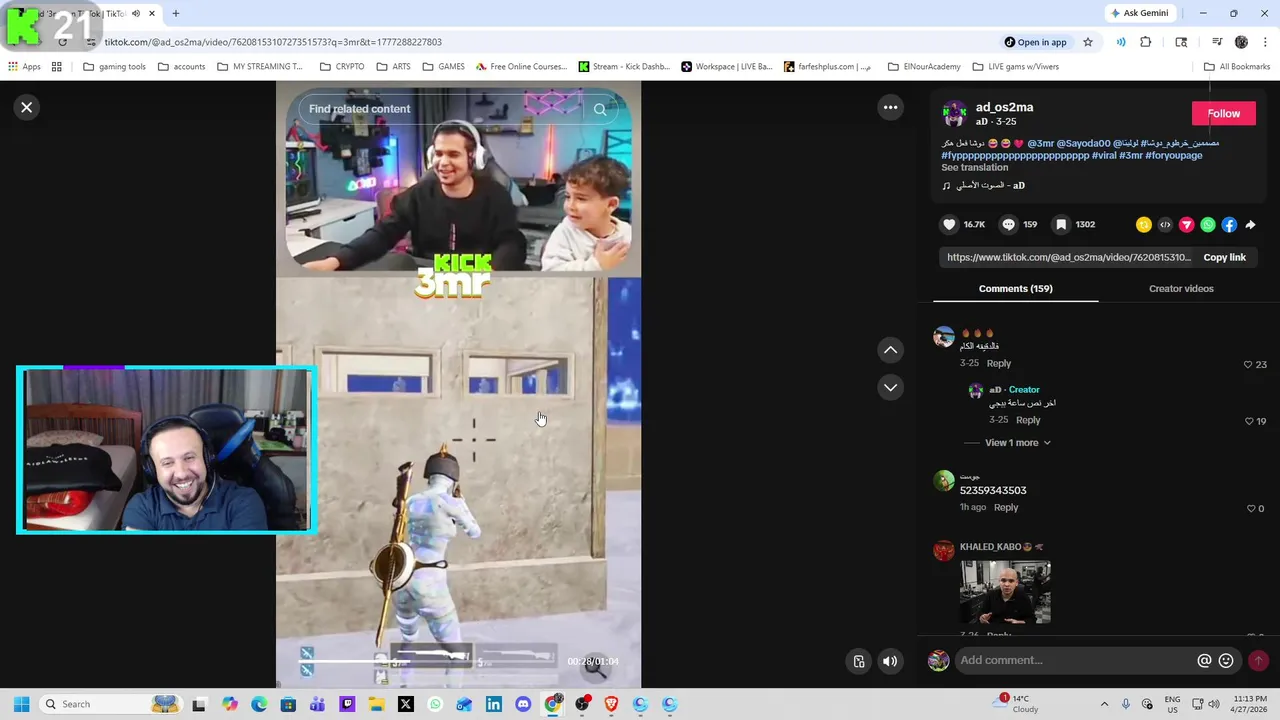
Task: Open the accounts bookmark folder
Action: click(x=181, y=67)
